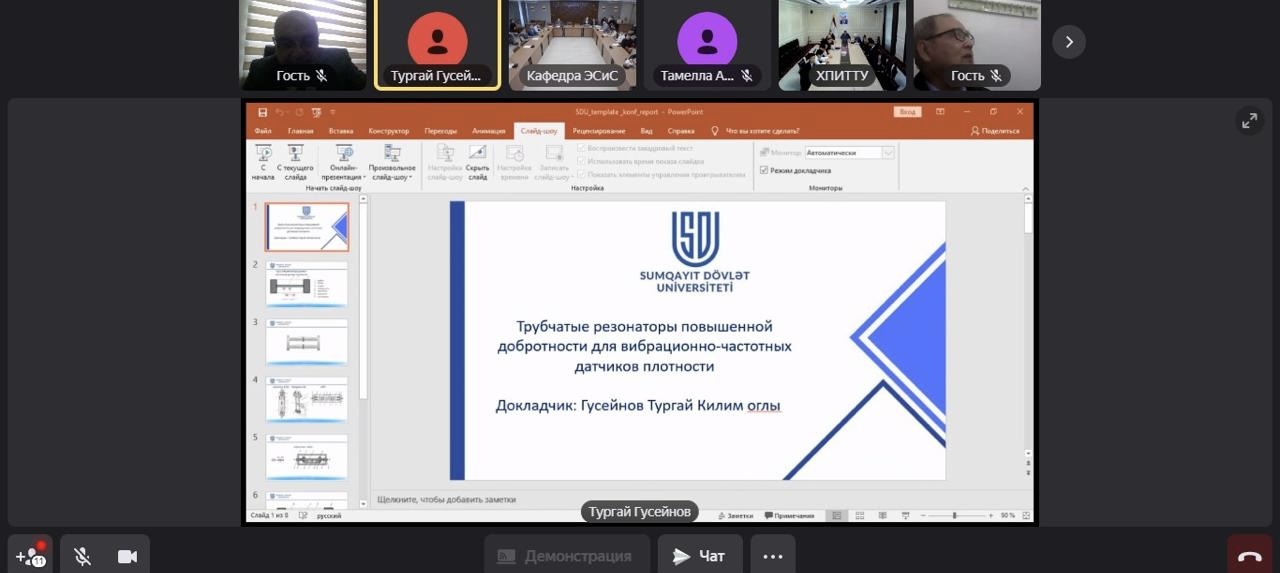The image size is (1280, 573).
Task: Expand the monitor 'Автоматически' combo box
Action: pyautogui.click(x=887, y=153)
